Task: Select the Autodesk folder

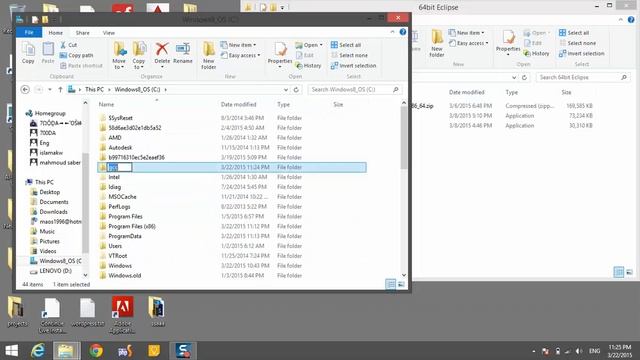Action: coord(120,147)
